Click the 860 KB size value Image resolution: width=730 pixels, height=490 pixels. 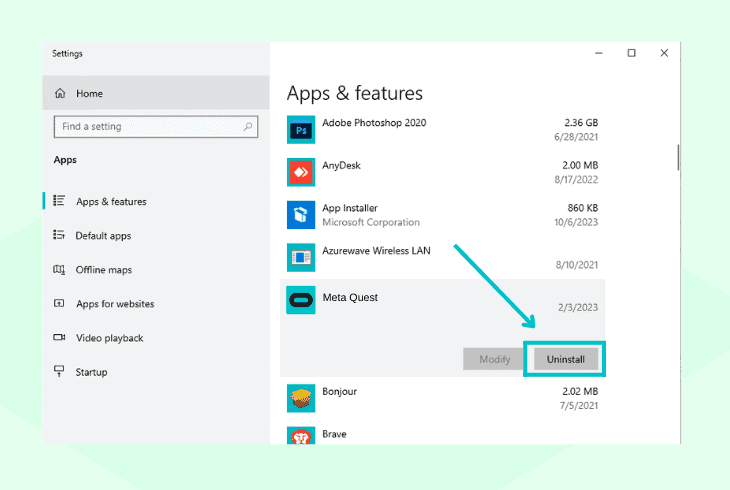[x=582, y=208]
